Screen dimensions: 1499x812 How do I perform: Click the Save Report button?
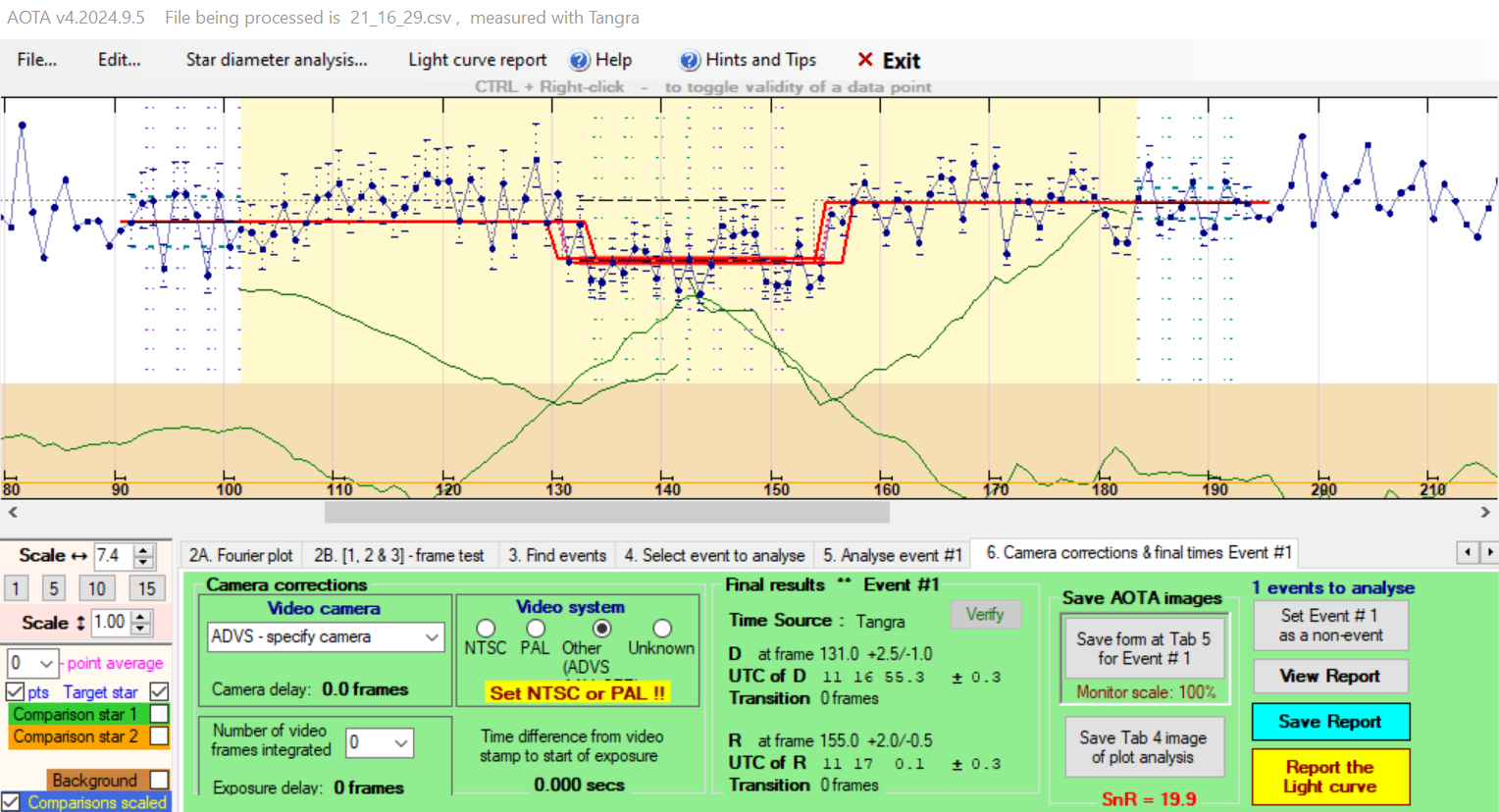click(1329, 722)
